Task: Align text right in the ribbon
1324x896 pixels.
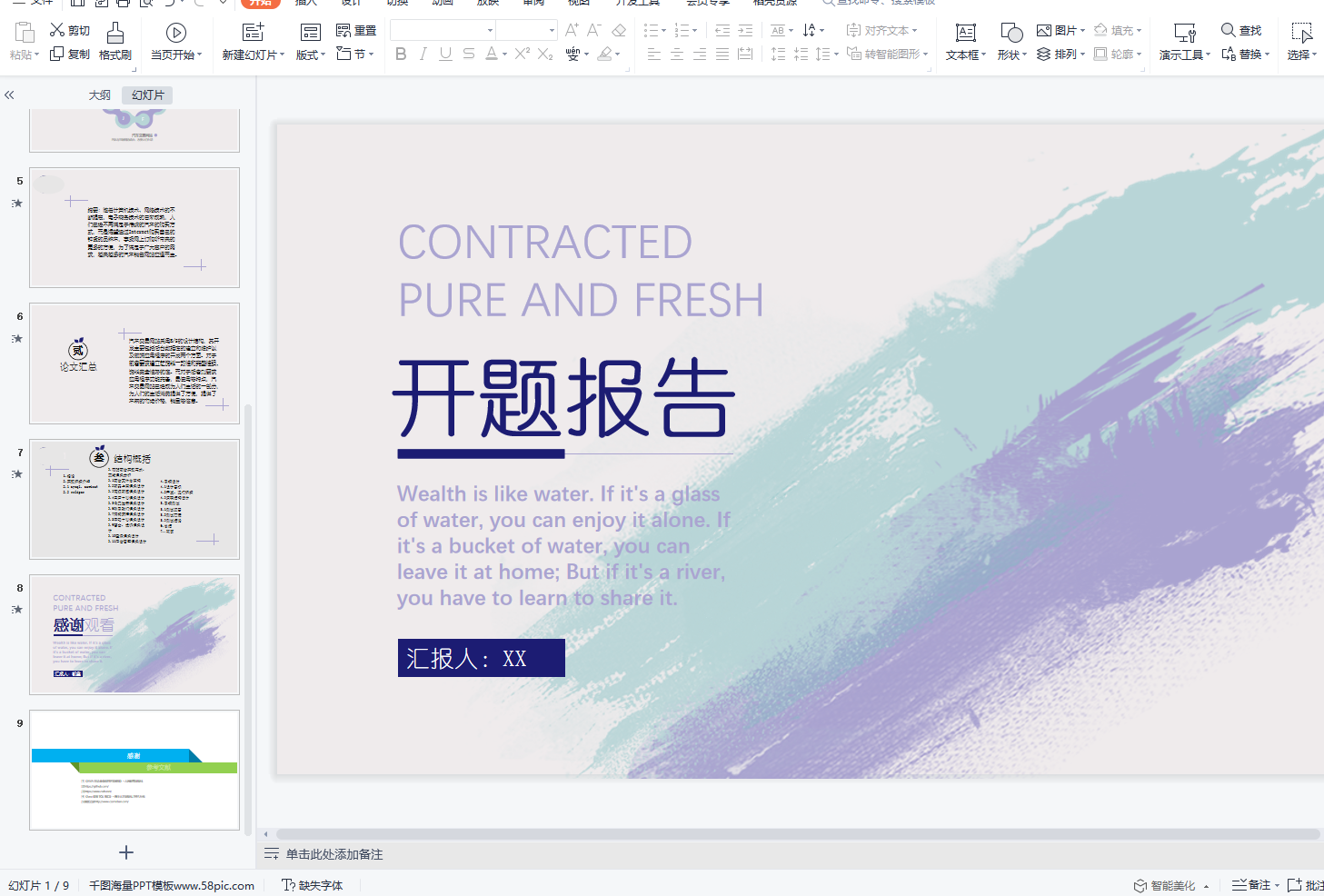Action: click(x=700, y=54)
